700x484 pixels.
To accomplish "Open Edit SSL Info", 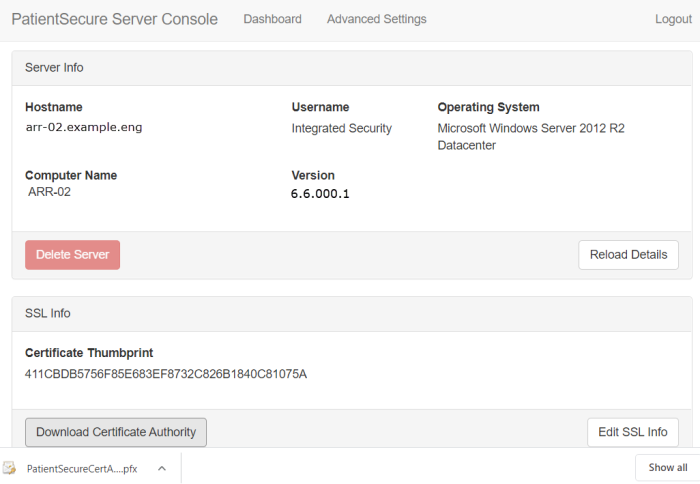I will (632, 432).
